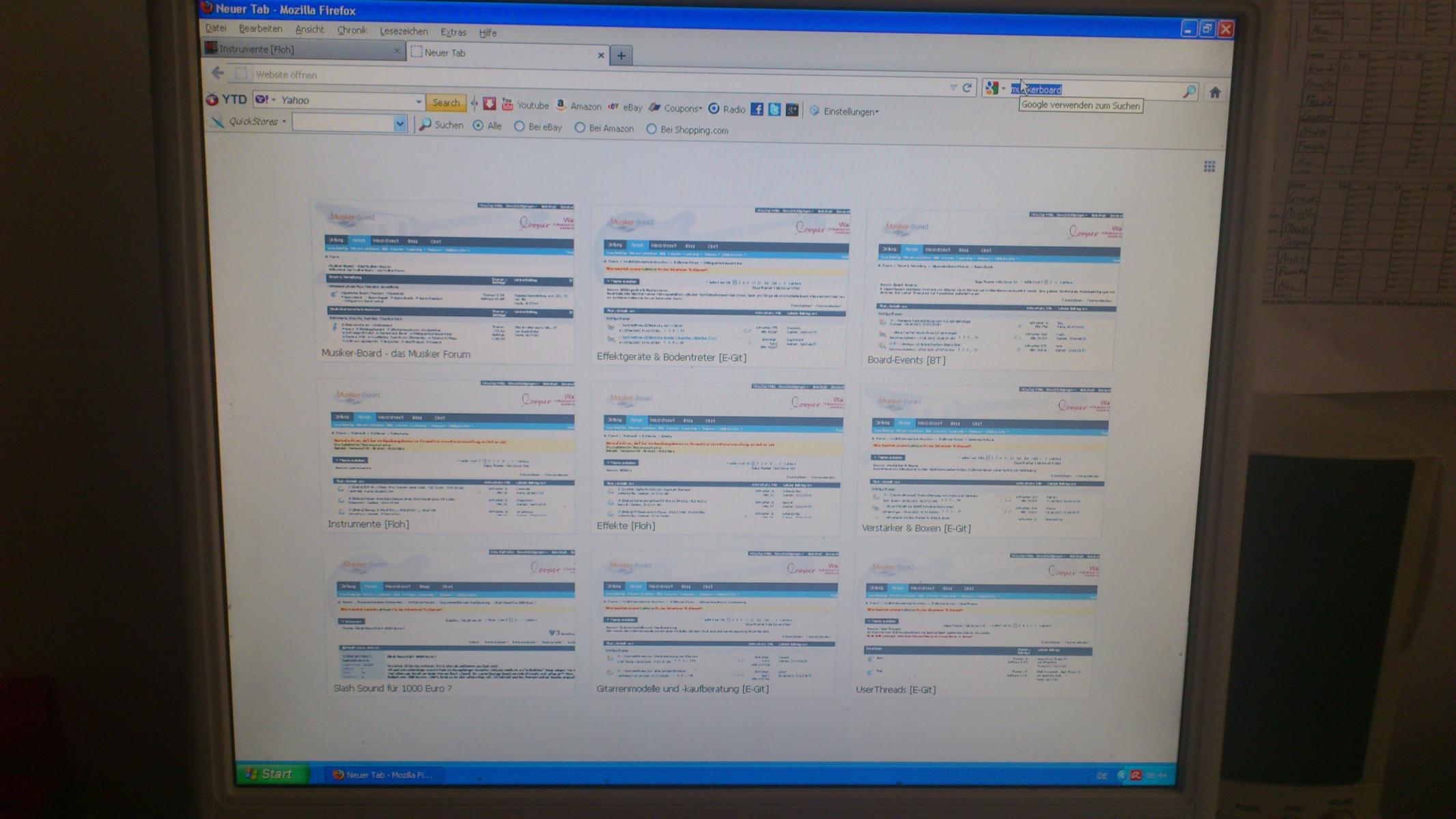This screenshot has width=1456, height=819.
Task: Open Musiker-Board - das Musiker Forum thumbnail
Action: (x=445, y=281)
